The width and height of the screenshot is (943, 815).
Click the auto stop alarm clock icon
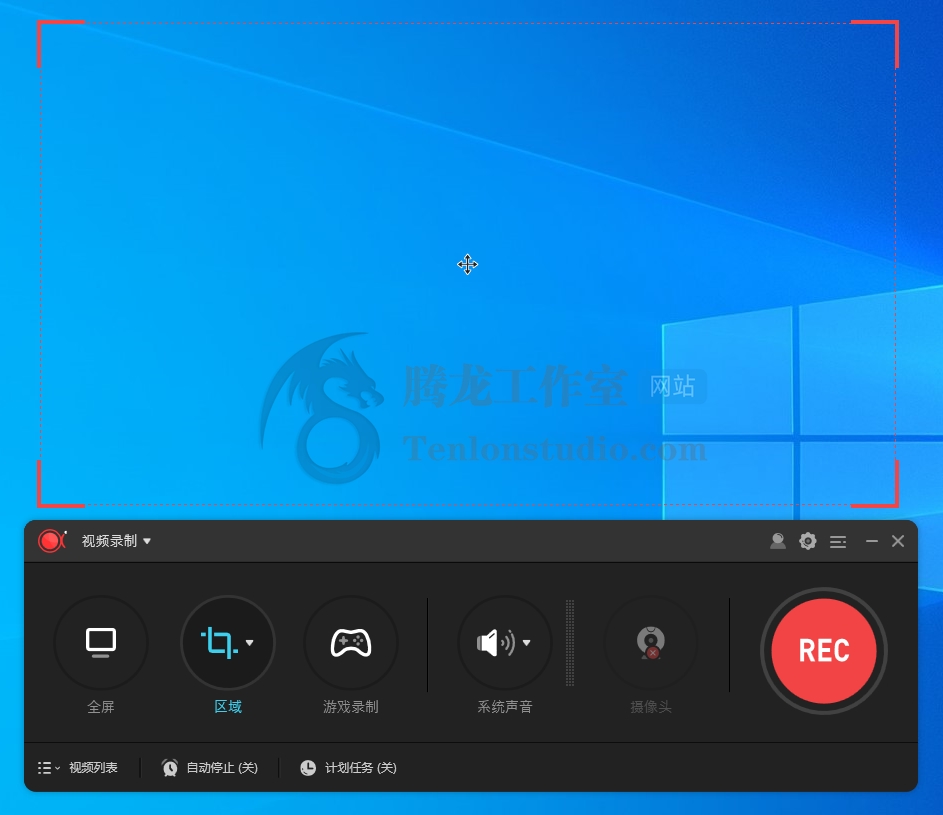pyautogui.click(x=170, y=767)
